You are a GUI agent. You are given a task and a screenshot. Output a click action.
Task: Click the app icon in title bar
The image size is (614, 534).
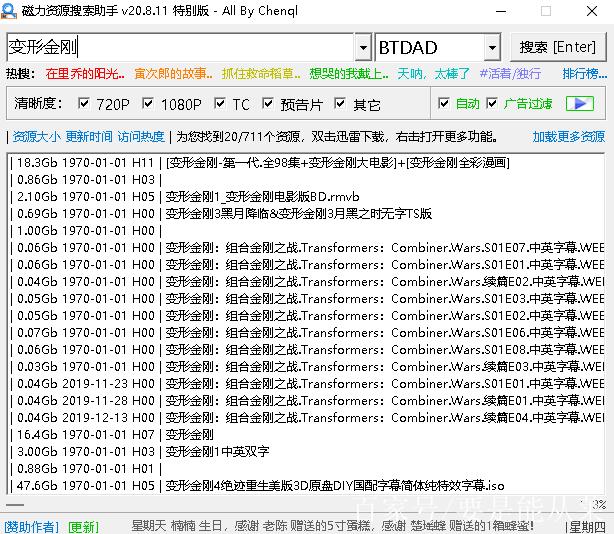9,11
